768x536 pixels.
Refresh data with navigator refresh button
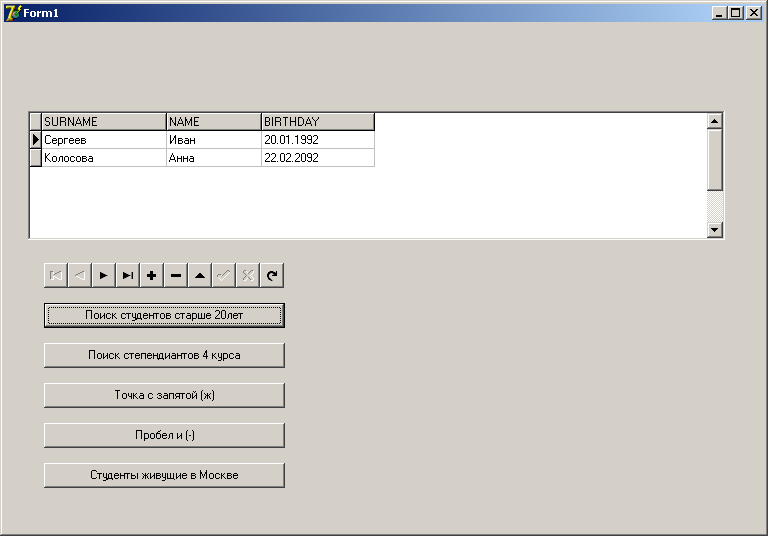[x=272, y=275]
